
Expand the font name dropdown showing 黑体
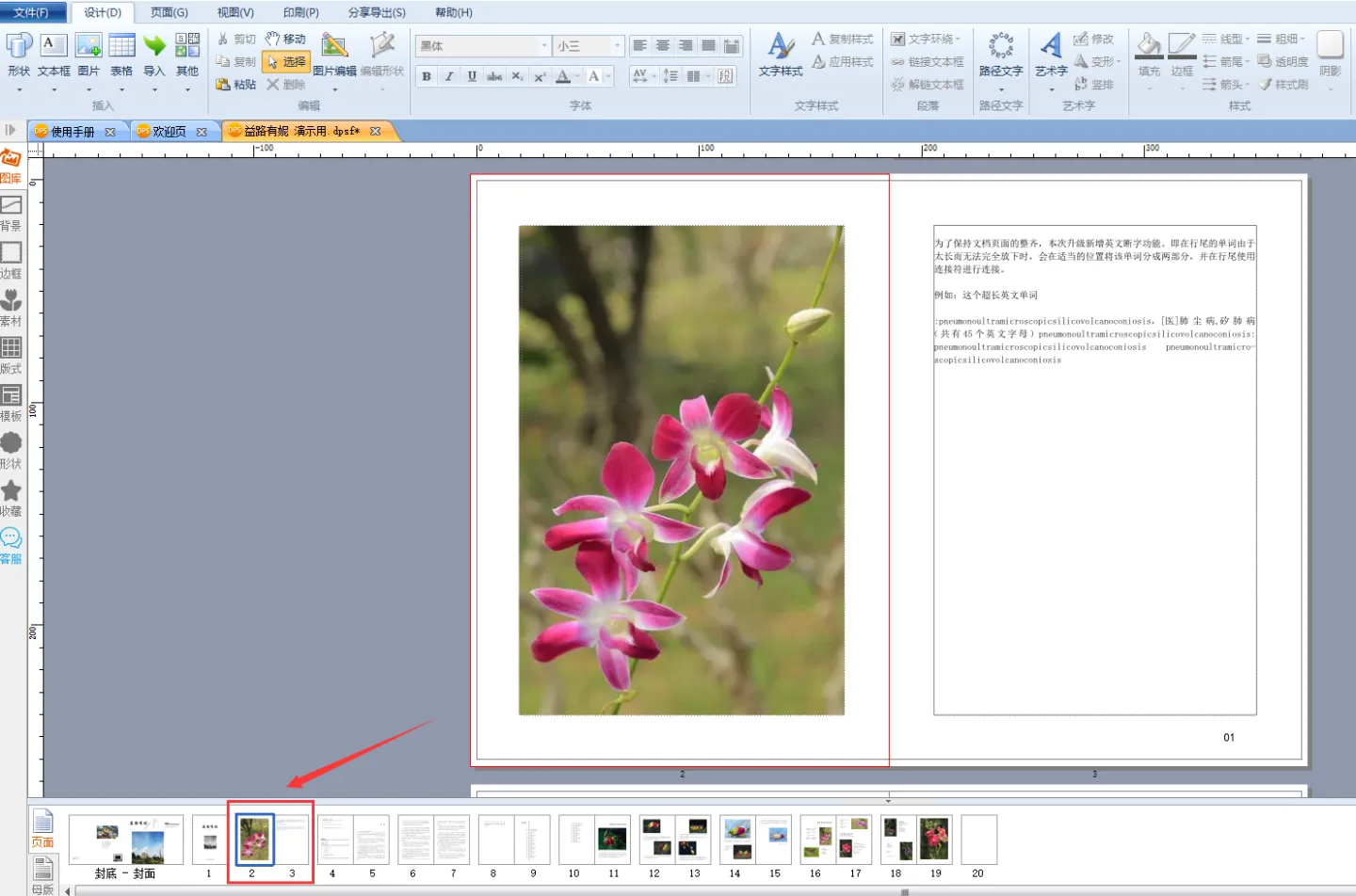click(x=544, y=46)
